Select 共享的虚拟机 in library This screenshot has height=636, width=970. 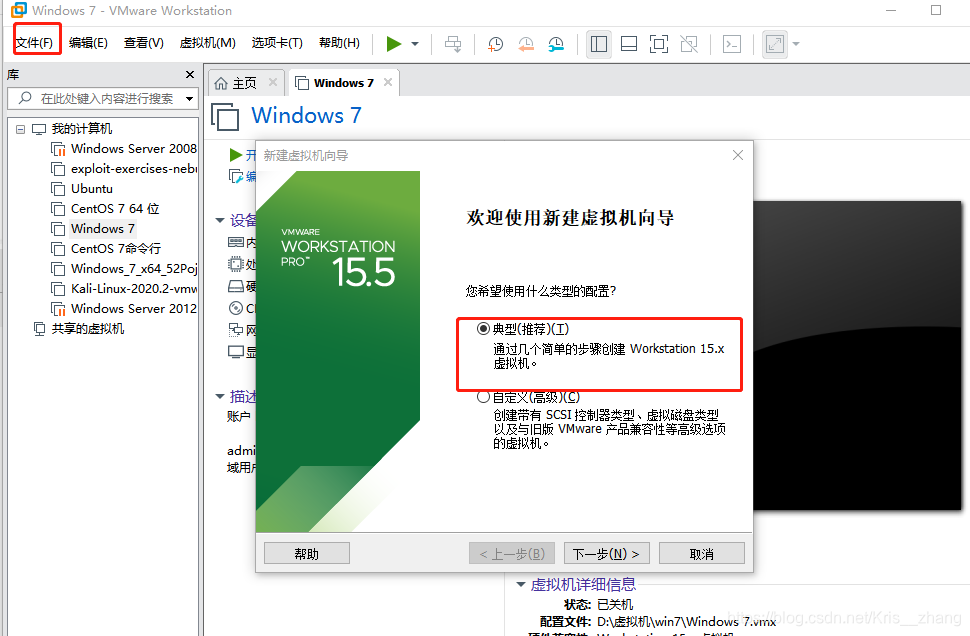pos(79,329)
